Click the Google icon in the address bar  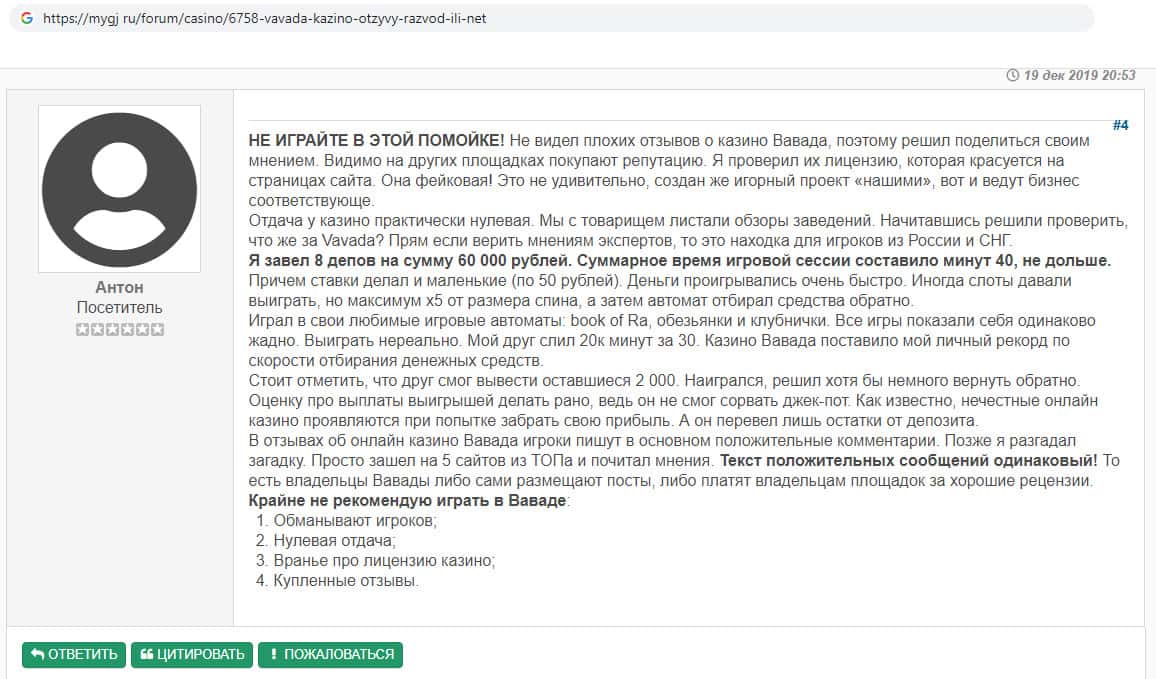(x=27, y=18)
